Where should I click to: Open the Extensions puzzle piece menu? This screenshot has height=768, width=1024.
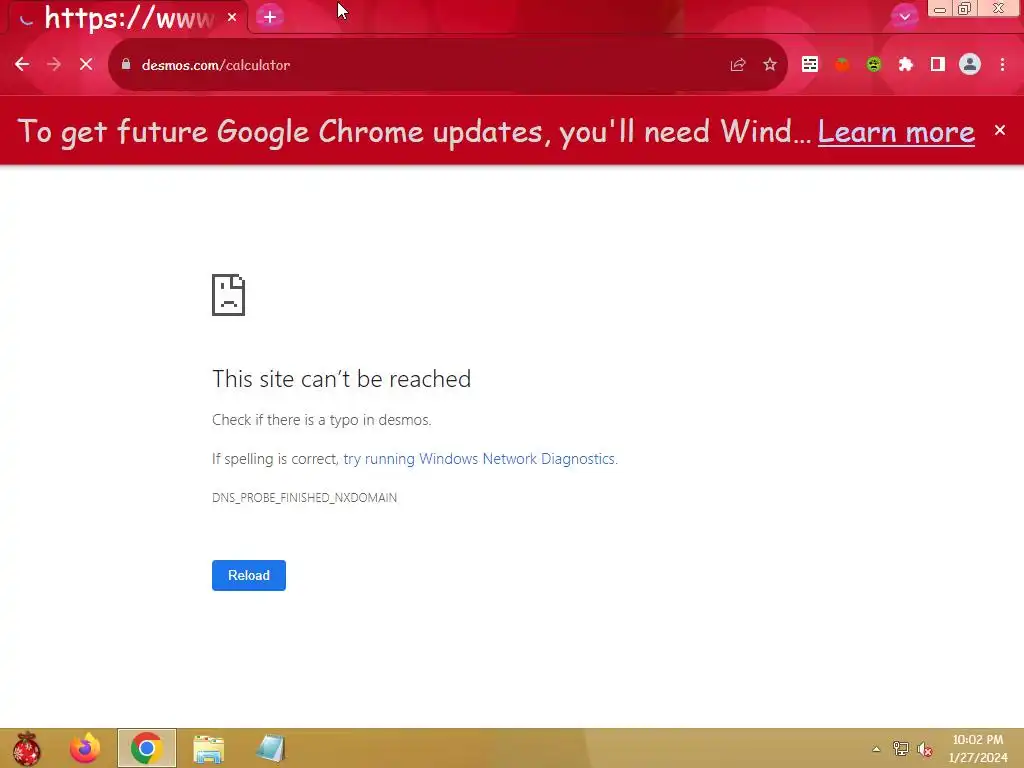tap(906, 64)
